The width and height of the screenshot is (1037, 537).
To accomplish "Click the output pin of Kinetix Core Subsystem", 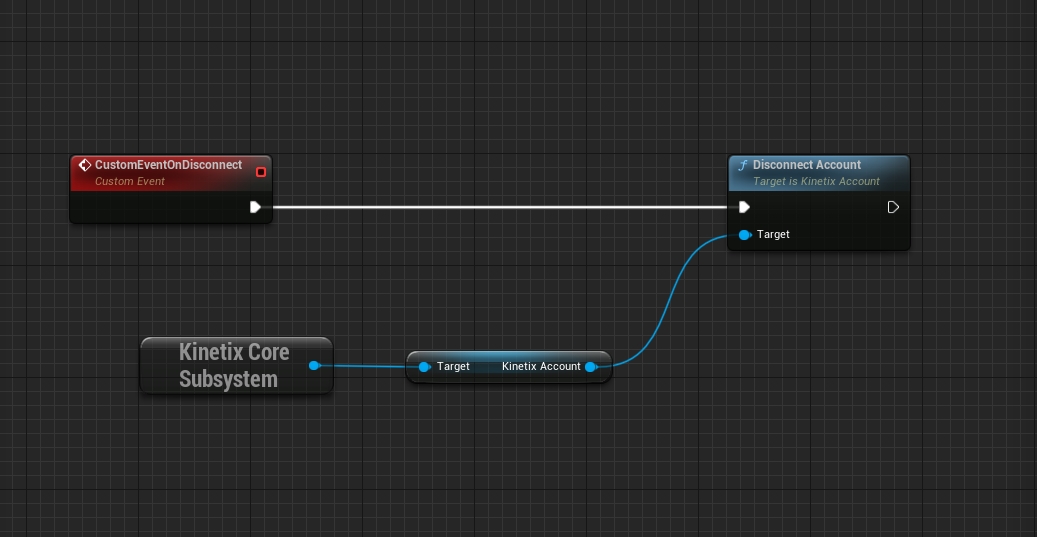I will (x=314, y=366).
